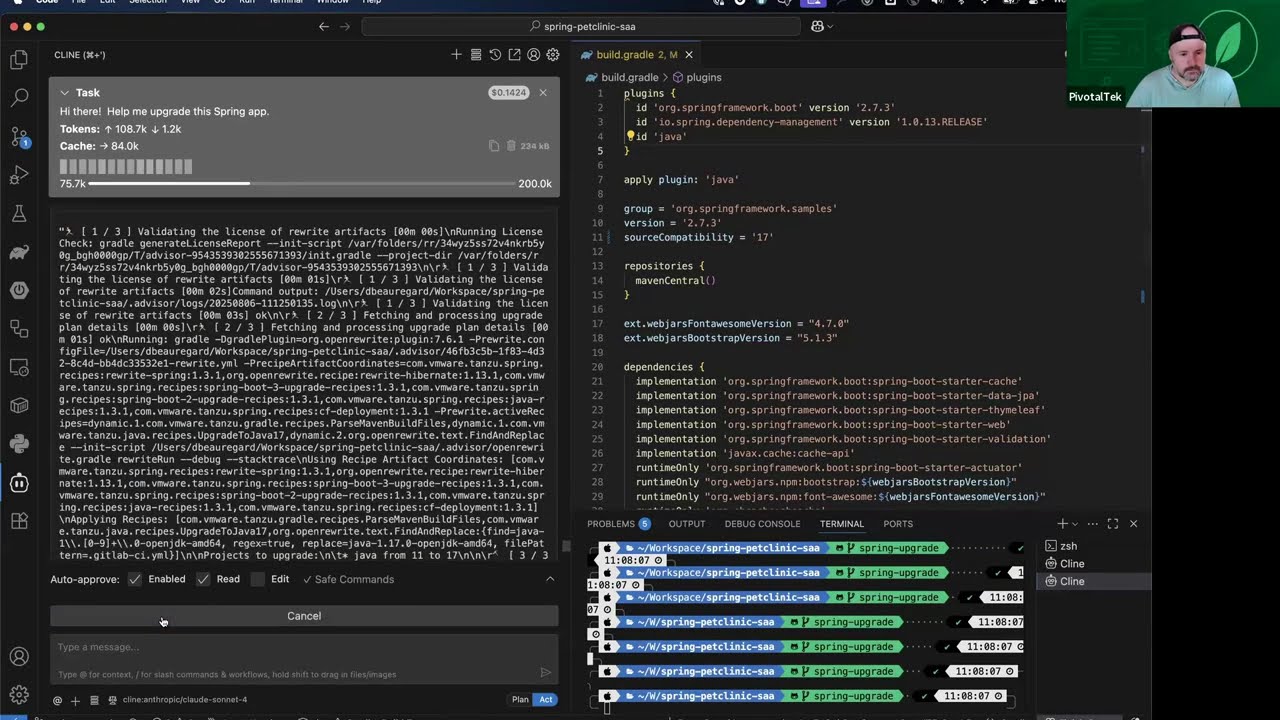Open the Explorer view in activity bar

click(19, 60)
